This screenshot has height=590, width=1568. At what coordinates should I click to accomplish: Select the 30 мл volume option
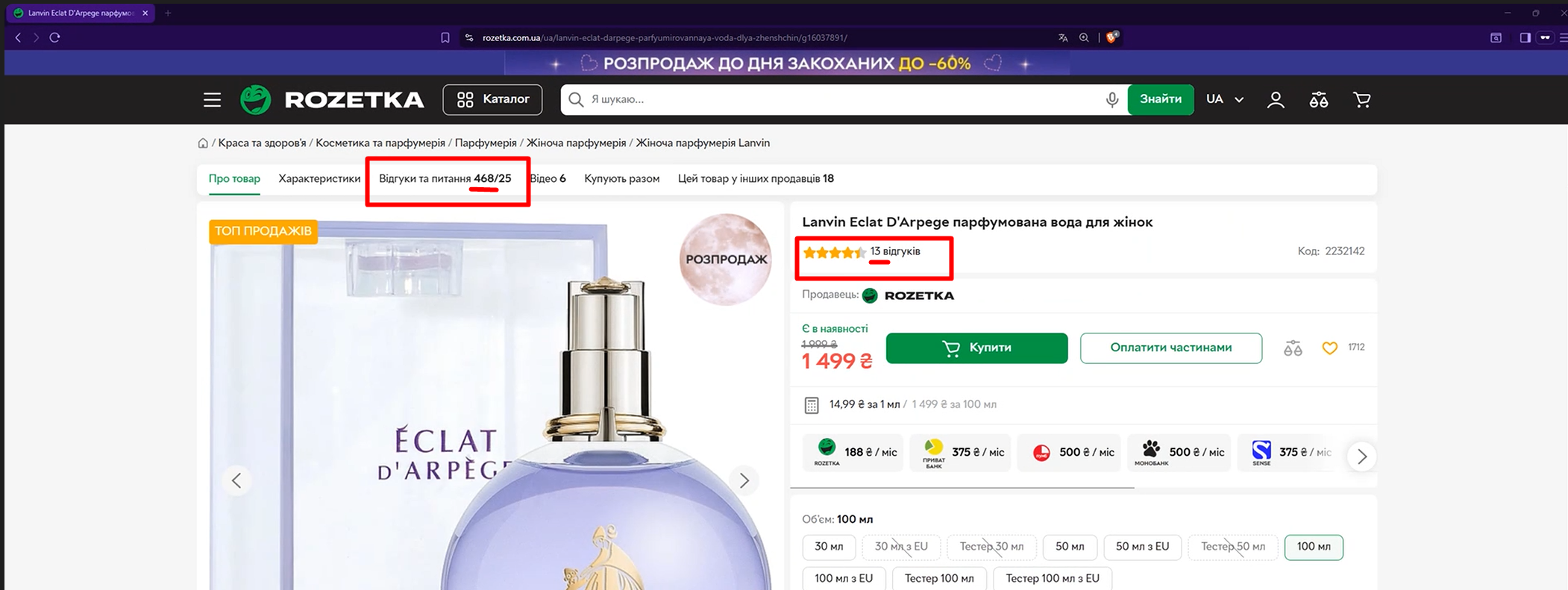pyautogui.click(x=829, y=547)
